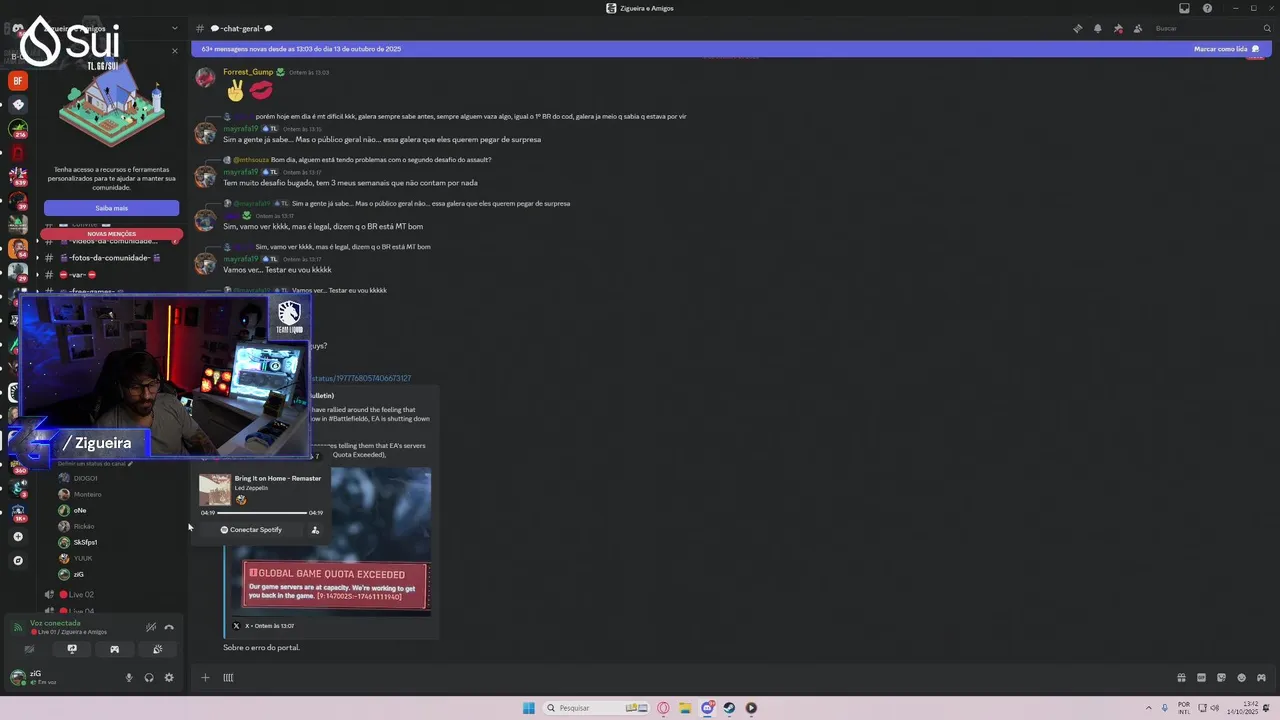This screenshot has height=720, width=1280.
Task: Open the help question mark icon
Action: [x=1207, y=8]
